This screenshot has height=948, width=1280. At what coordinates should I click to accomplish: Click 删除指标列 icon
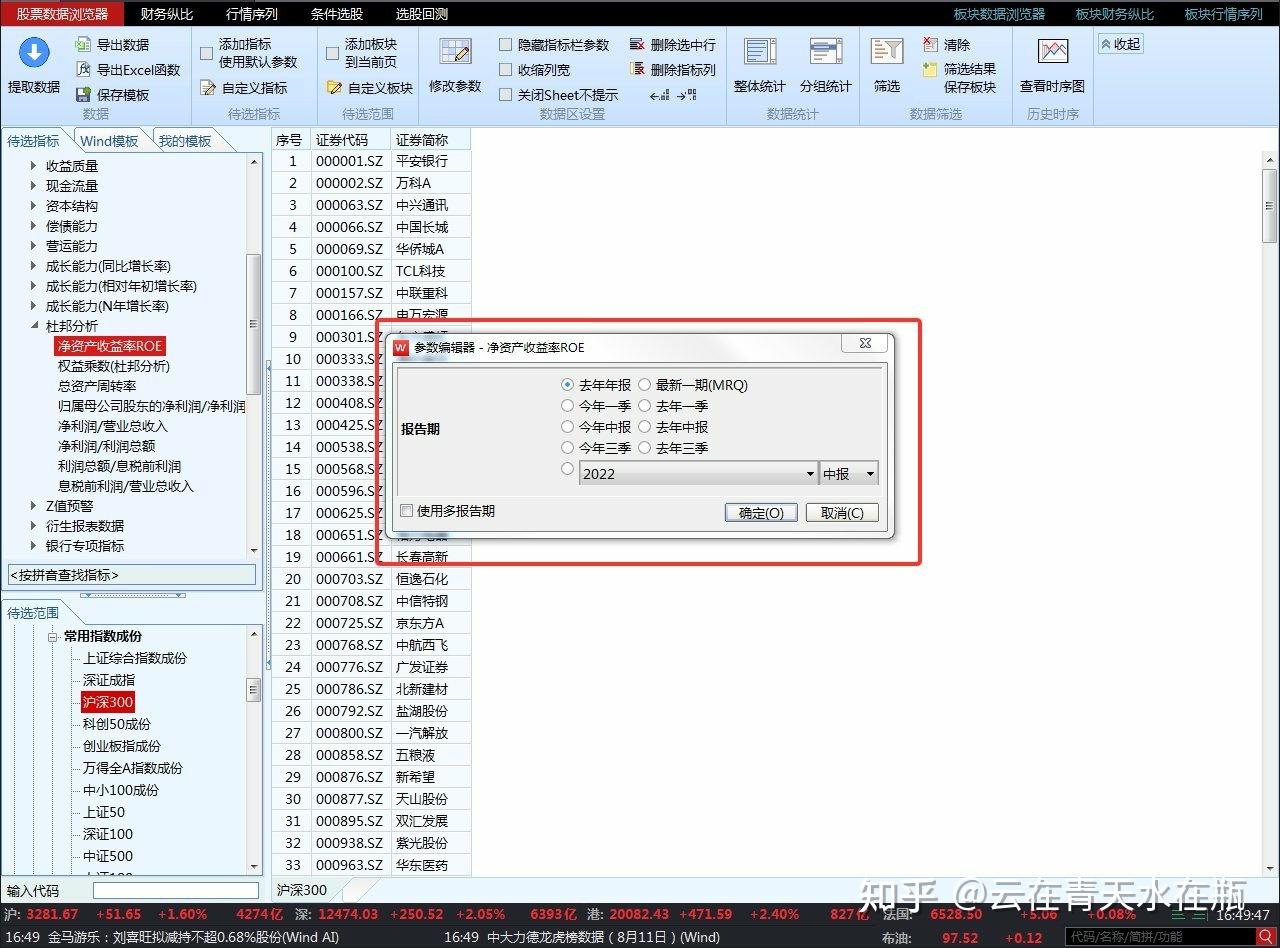point(637,70)
